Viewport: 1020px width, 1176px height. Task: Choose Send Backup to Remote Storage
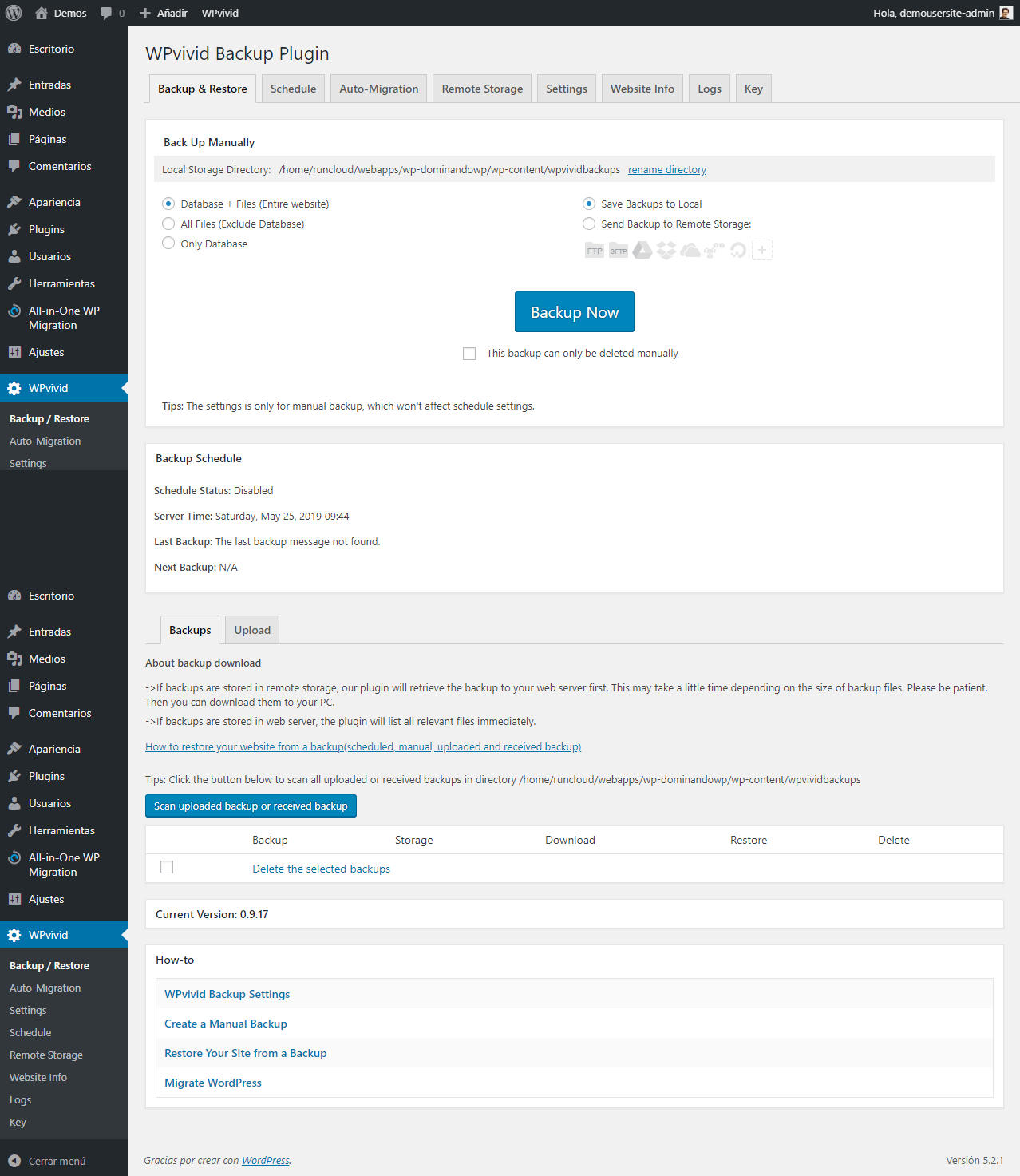click(589, 224)
